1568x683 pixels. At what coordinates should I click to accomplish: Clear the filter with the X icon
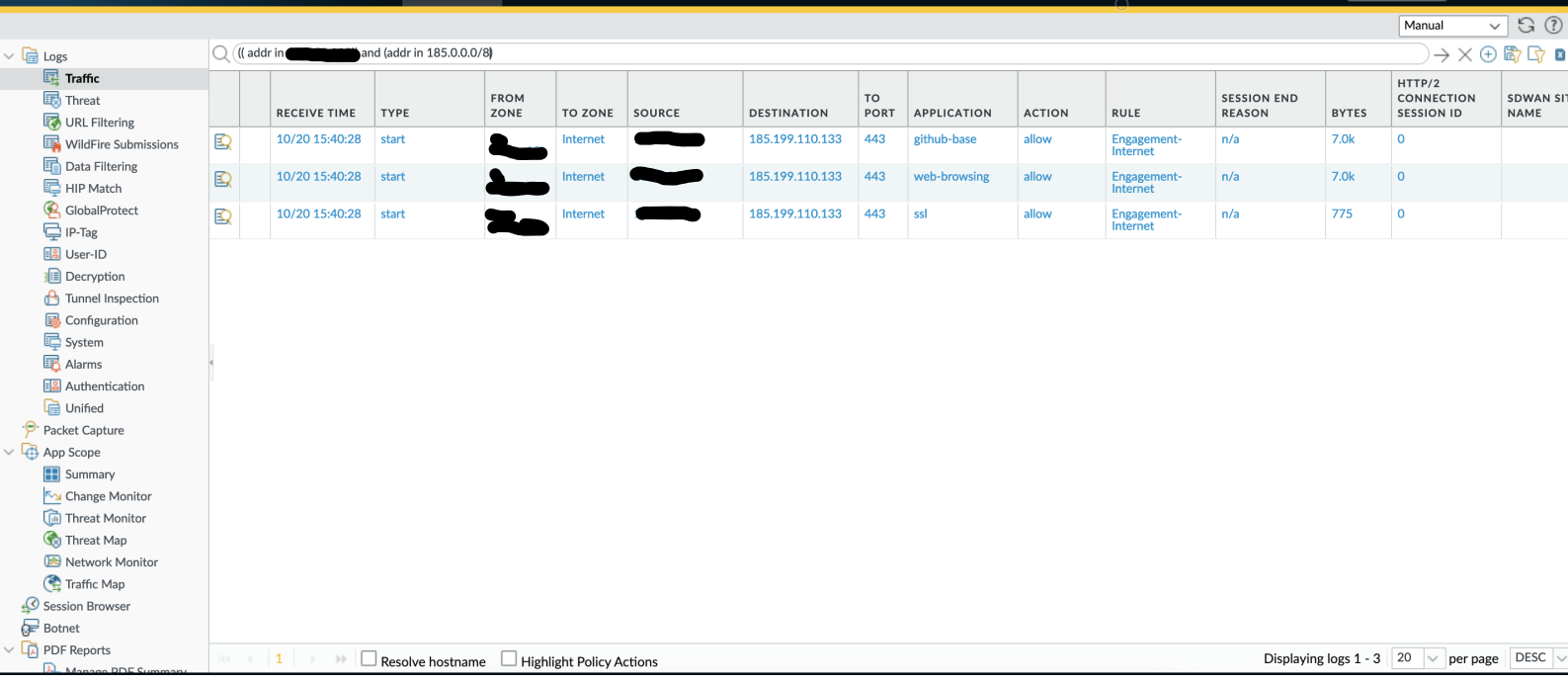coord(1465,54)
